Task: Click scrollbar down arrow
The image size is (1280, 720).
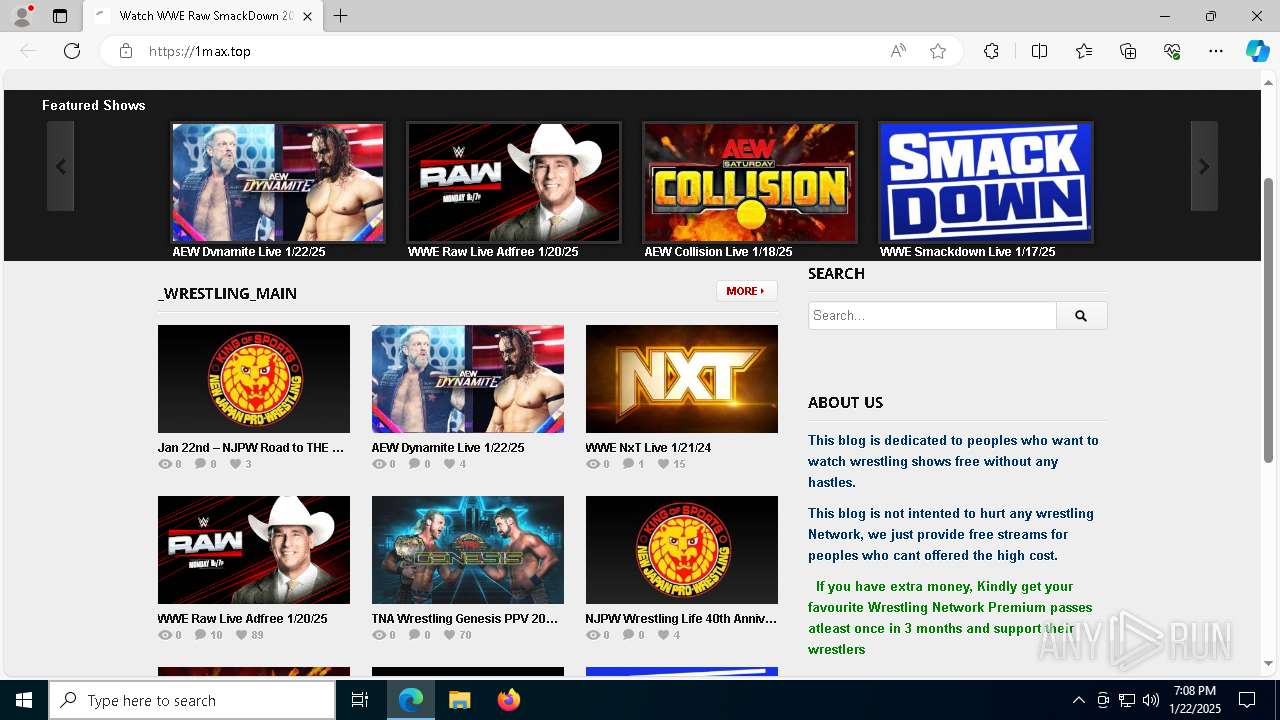Action: click(x=1269, y=663)
